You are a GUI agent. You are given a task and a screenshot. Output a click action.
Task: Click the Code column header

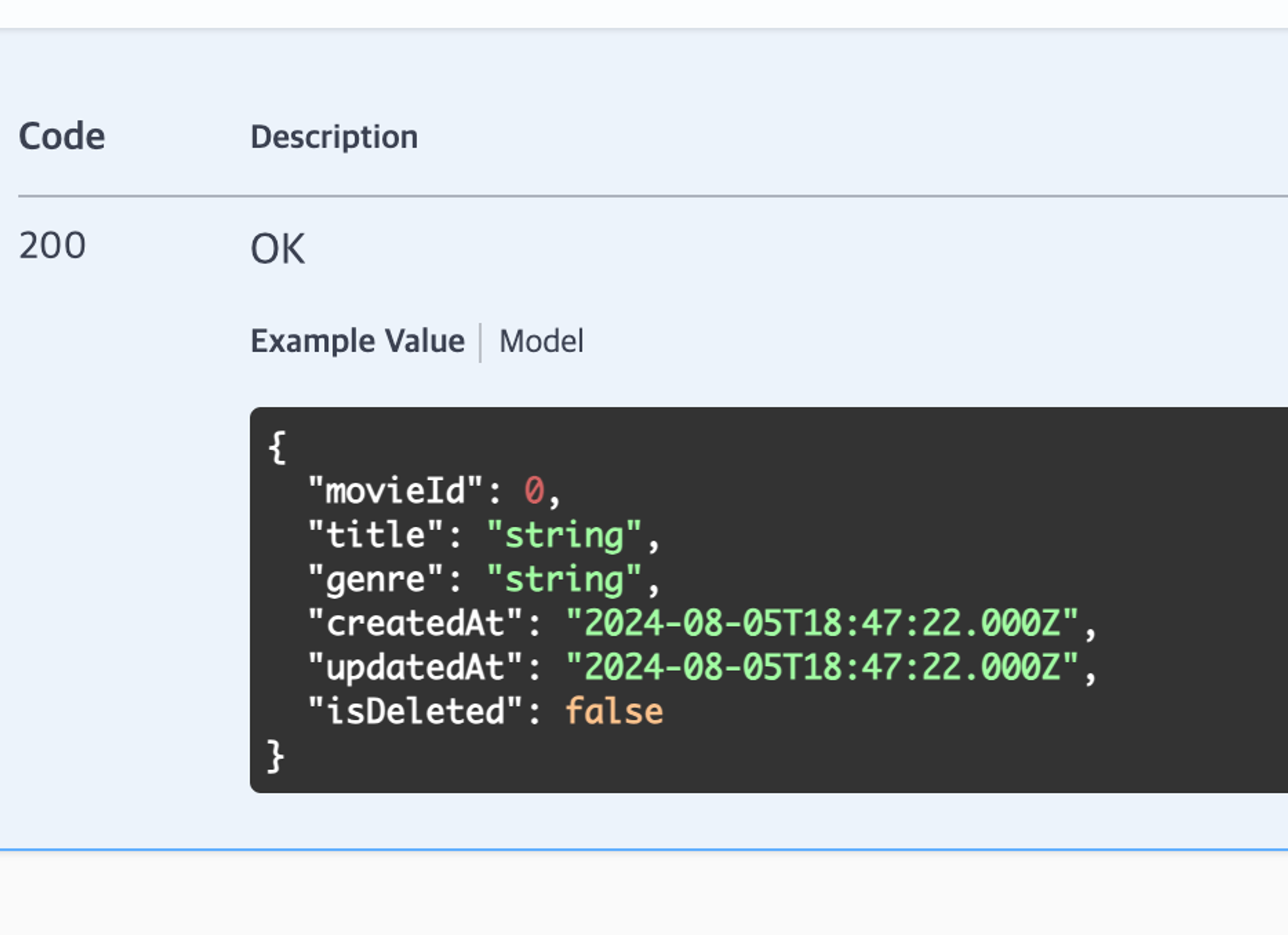[x=62, y=137]
